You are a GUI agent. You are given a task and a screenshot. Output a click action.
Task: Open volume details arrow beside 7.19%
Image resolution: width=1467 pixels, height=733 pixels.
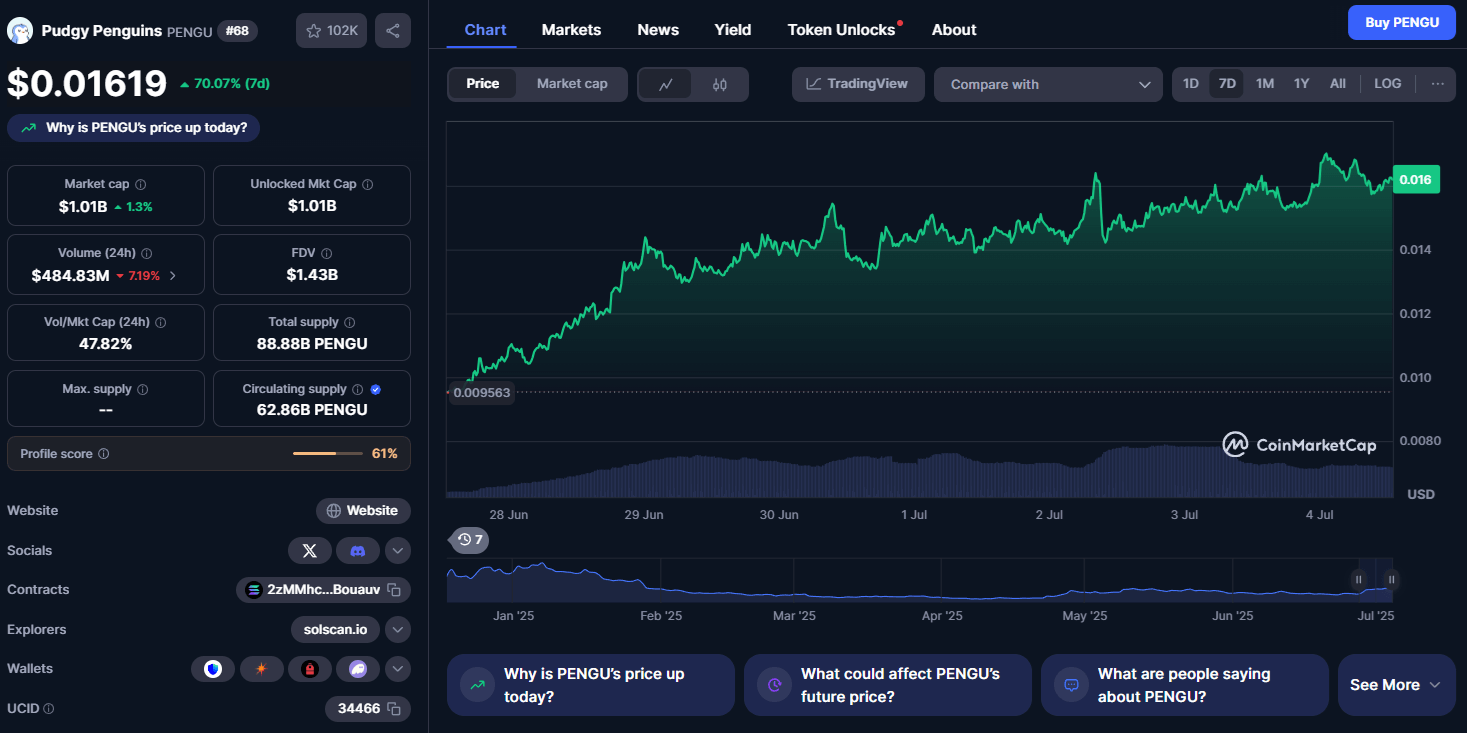tap(172, 276)
